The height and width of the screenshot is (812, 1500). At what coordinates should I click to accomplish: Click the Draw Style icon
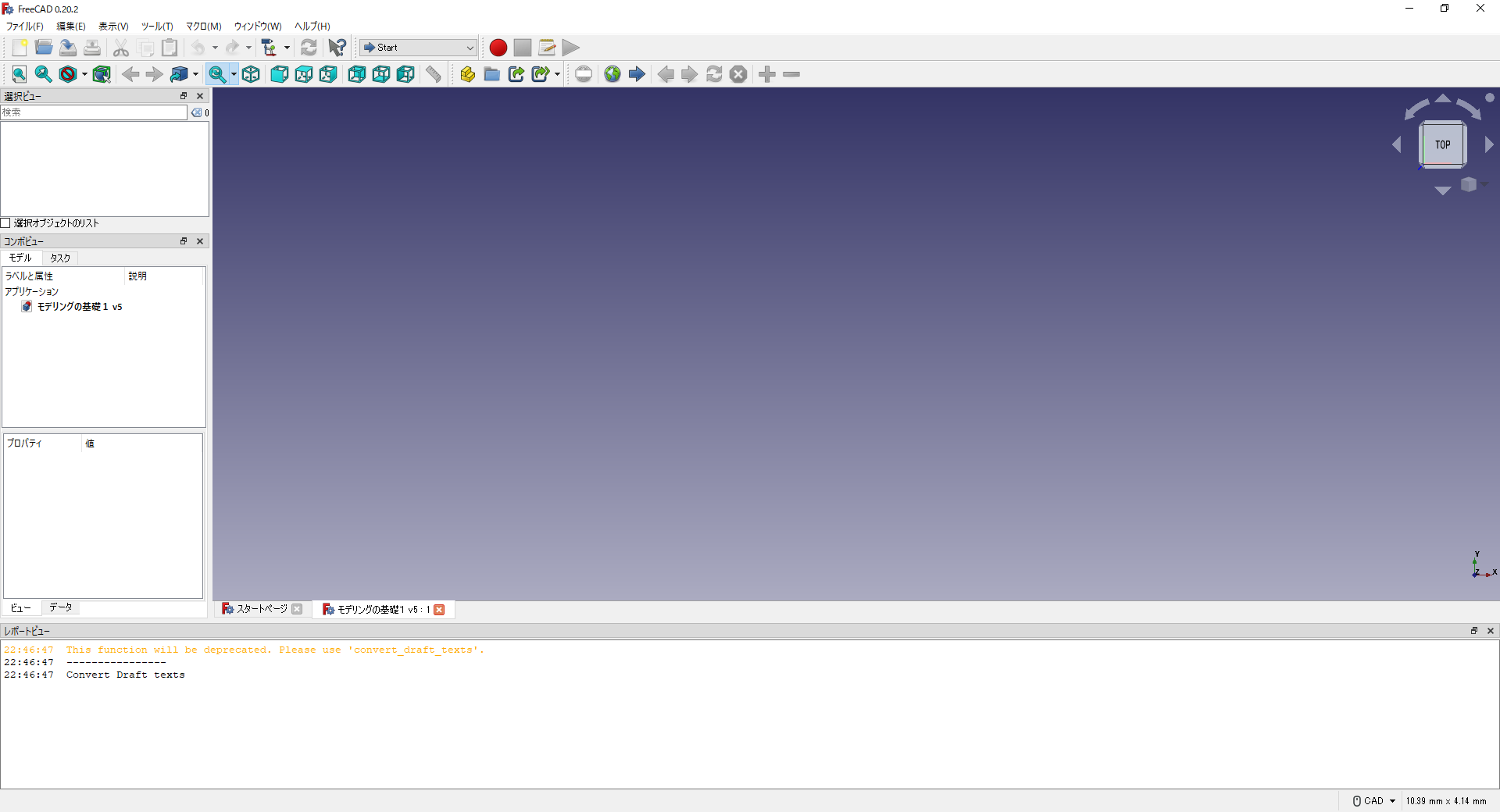click(x=68, y=74)
